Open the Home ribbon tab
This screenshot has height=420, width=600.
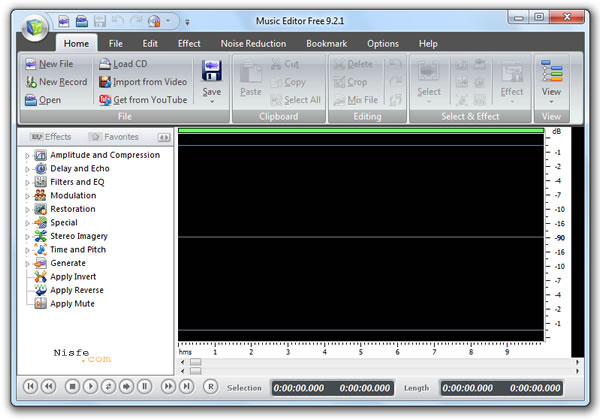coord(76,44)
